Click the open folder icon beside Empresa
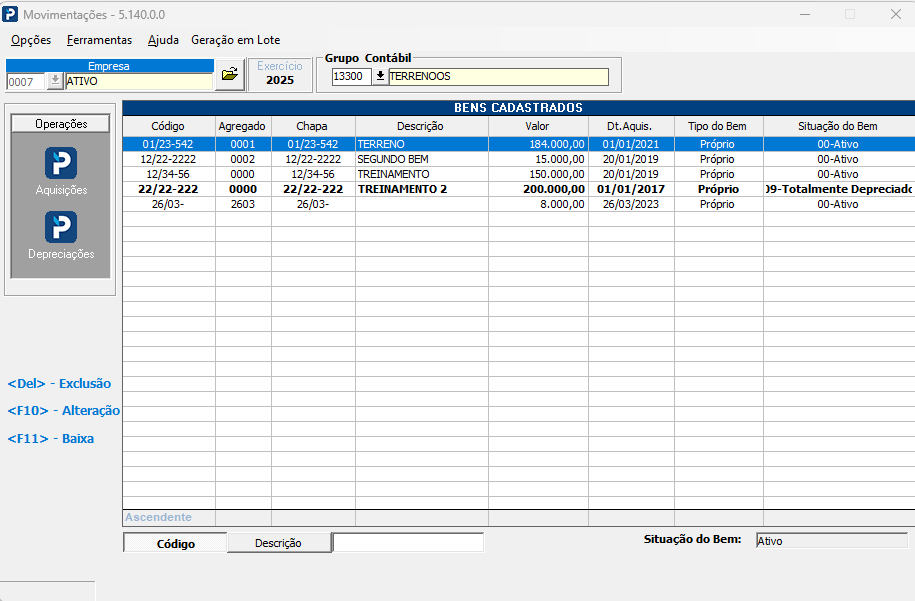915x601 pixels. [230, 74]
